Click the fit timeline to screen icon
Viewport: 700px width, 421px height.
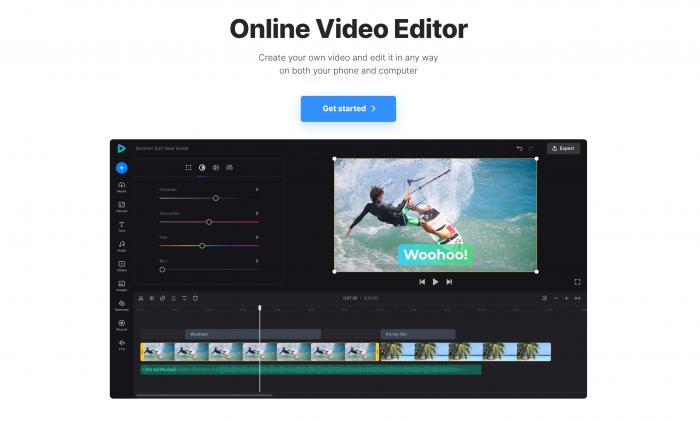(x=578, y=298)
